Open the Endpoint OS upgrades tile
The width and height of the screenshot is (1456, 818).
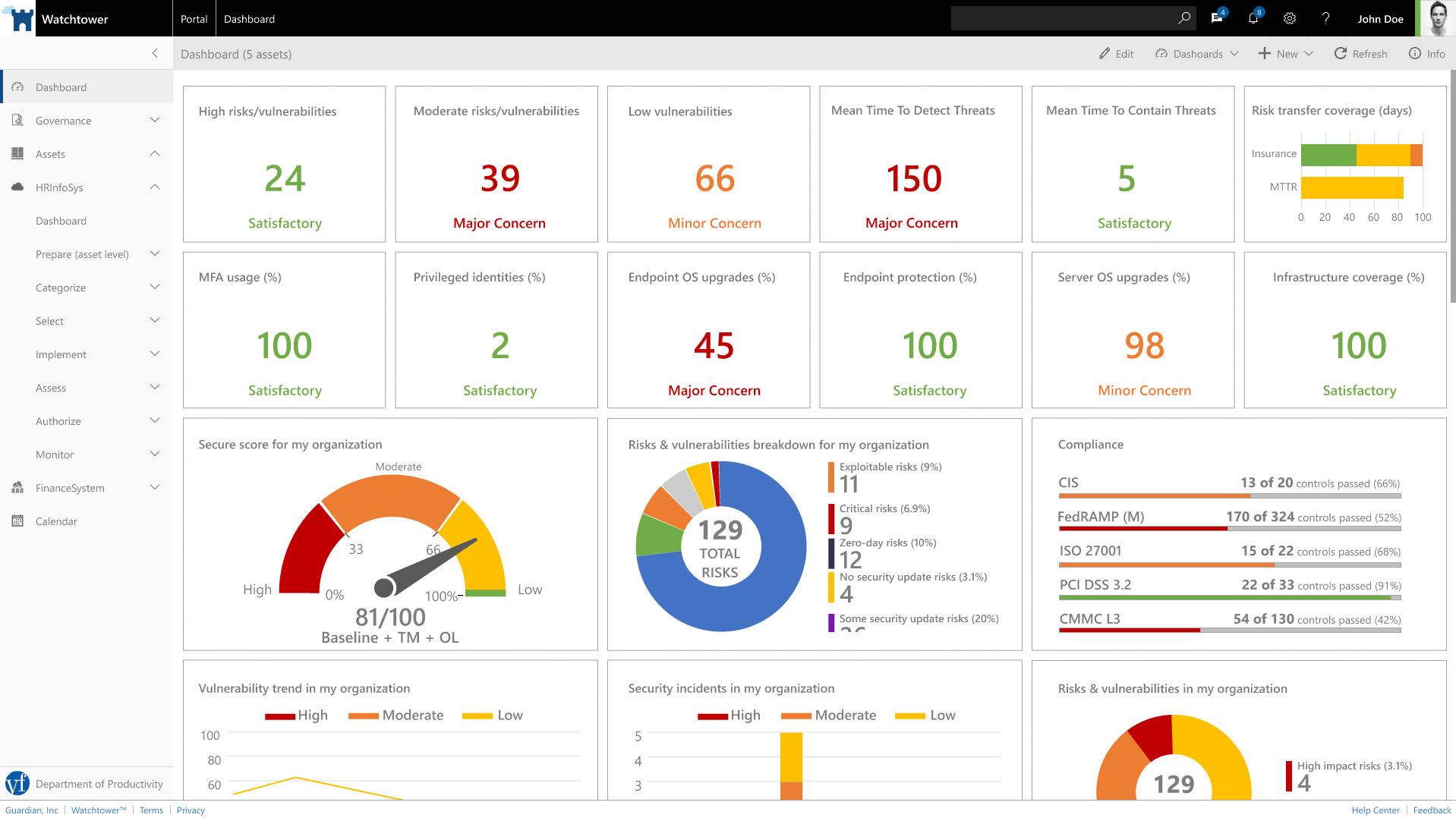click(708, 330)
